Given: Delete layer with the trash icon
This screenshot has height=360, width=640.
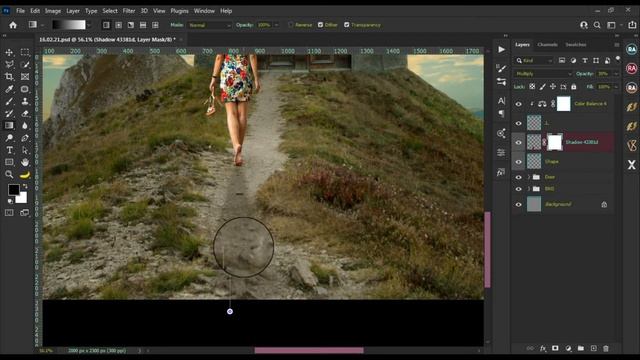Looking at the screenshot, I should [606, 348].
